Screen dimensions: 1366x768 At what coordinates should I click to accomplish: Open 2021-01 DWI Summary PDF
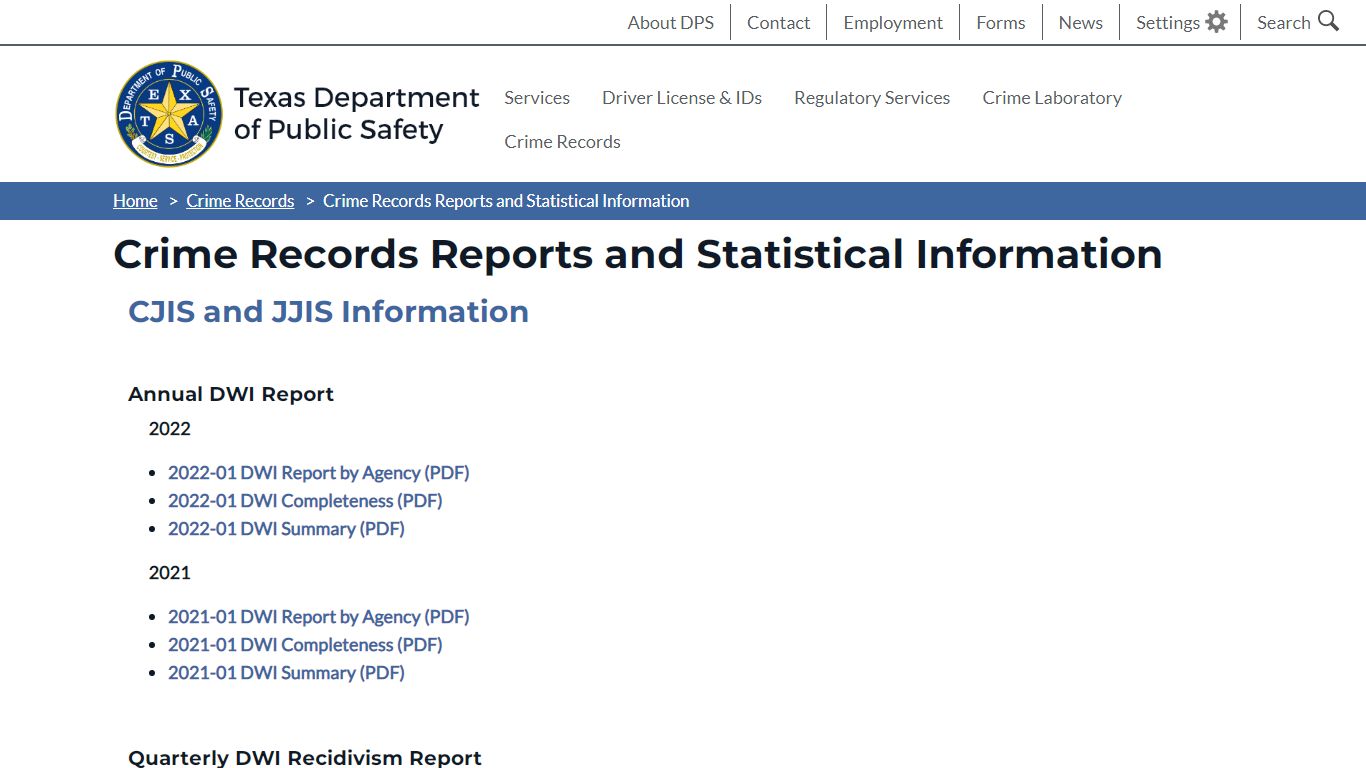[286, 672]
